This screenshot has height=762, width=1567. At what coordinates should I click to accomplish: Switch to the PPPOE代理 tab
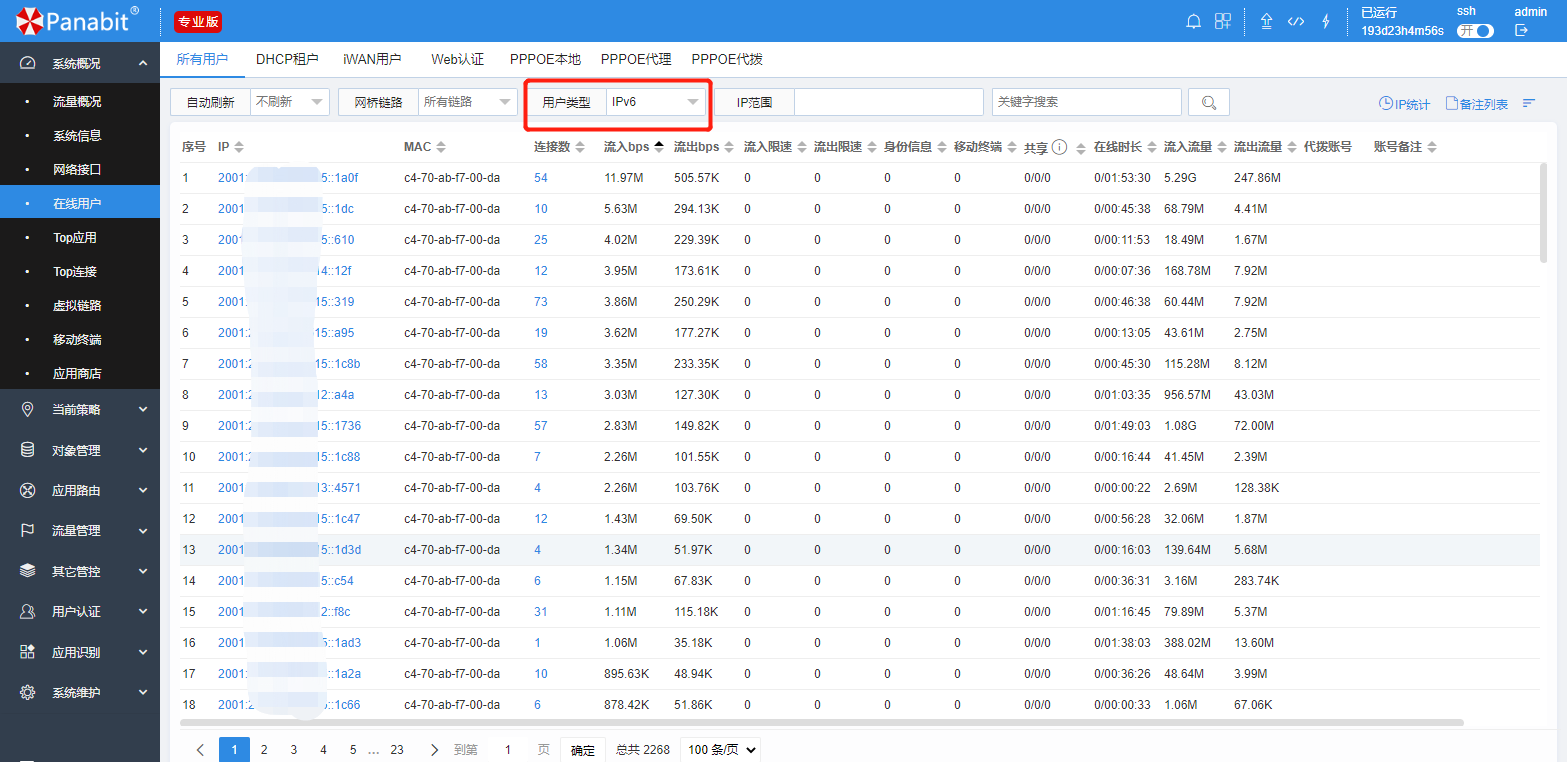point(636,59)
